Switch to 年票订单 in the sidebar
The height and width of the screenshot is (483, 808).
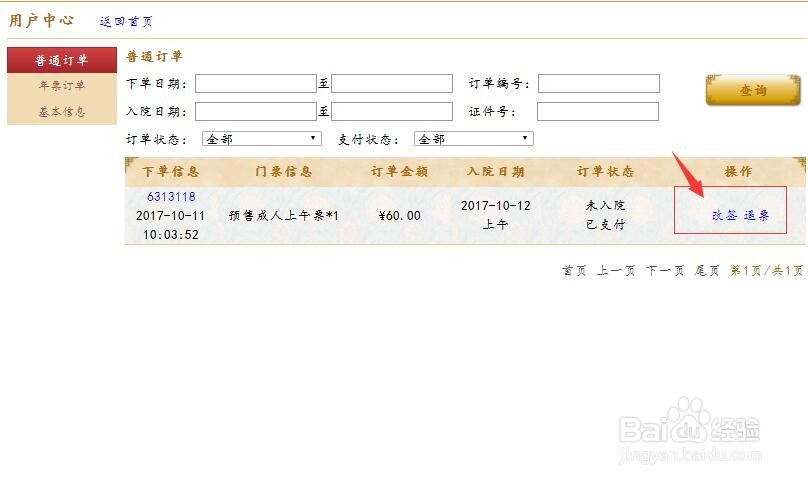coord(62,86)
